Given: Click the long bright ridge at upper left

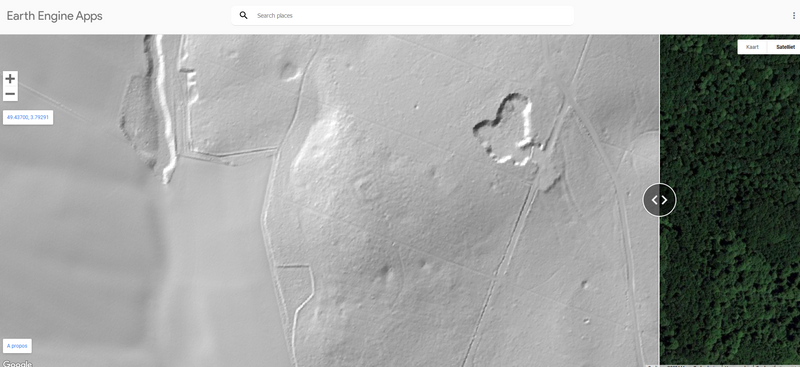Looking at the screenshot, I should [x=164, y=107].
